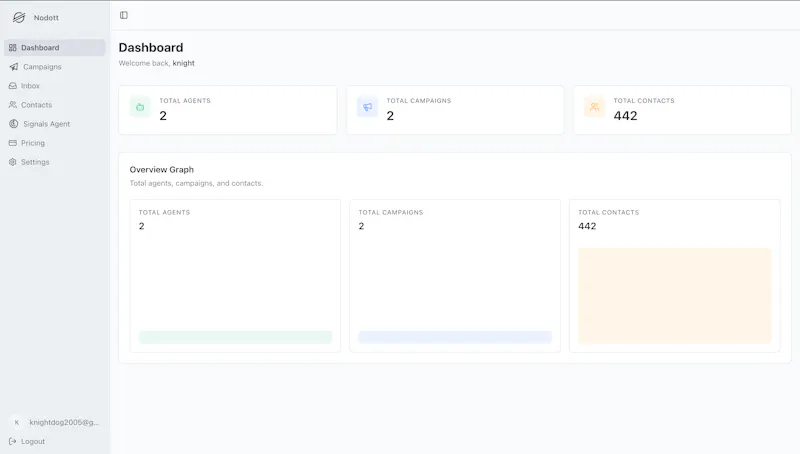Open the Pricing page

tap(55, 143)
